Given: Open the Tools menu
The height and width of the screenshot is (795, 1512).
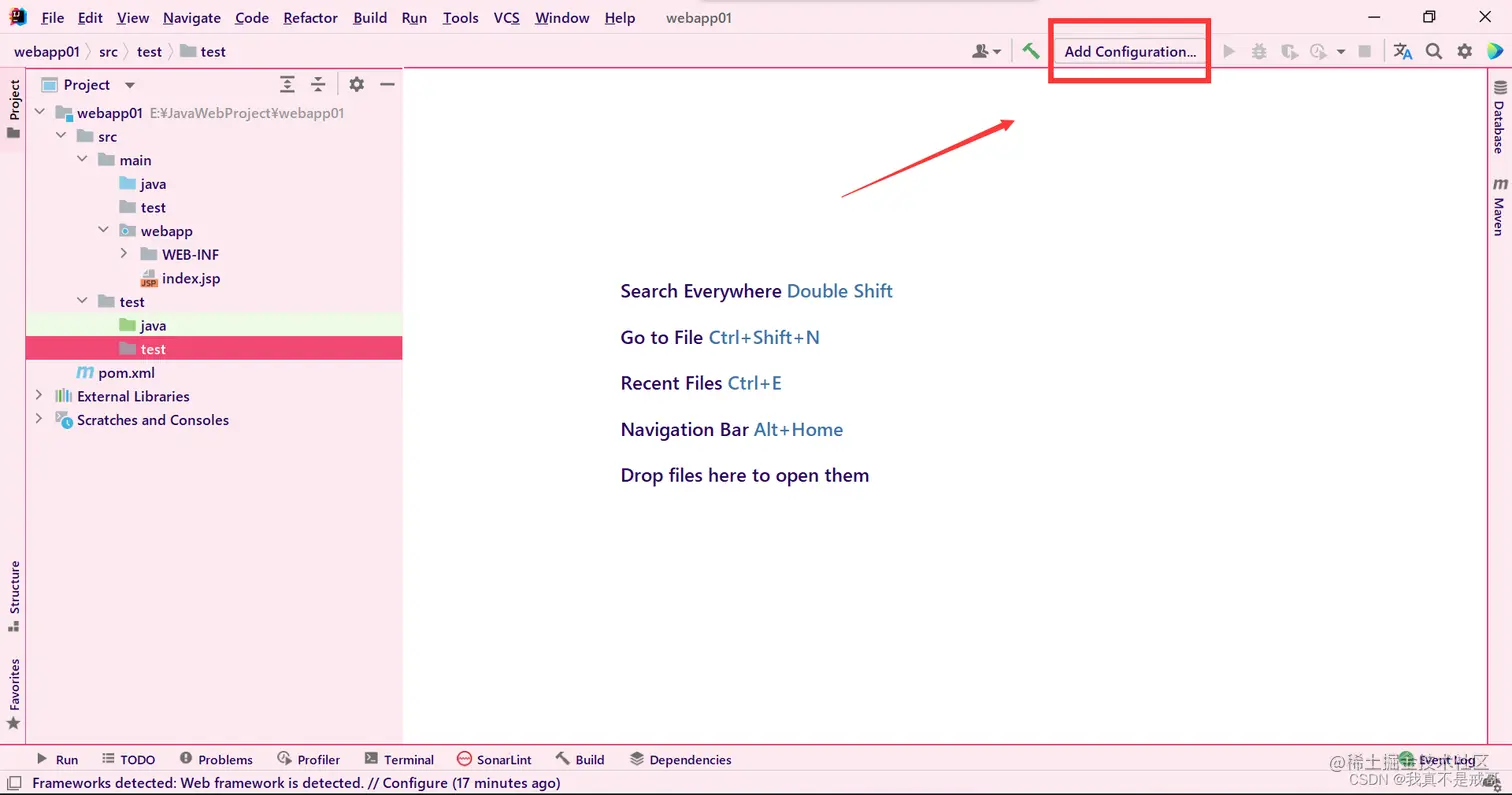Looking at the screenshot, I should (461, 18).
